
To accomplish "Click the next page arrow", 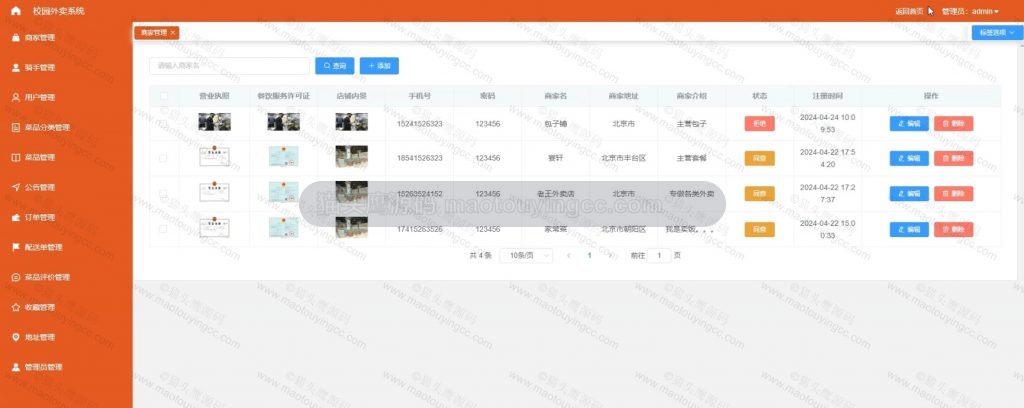I will pos(610,256).
